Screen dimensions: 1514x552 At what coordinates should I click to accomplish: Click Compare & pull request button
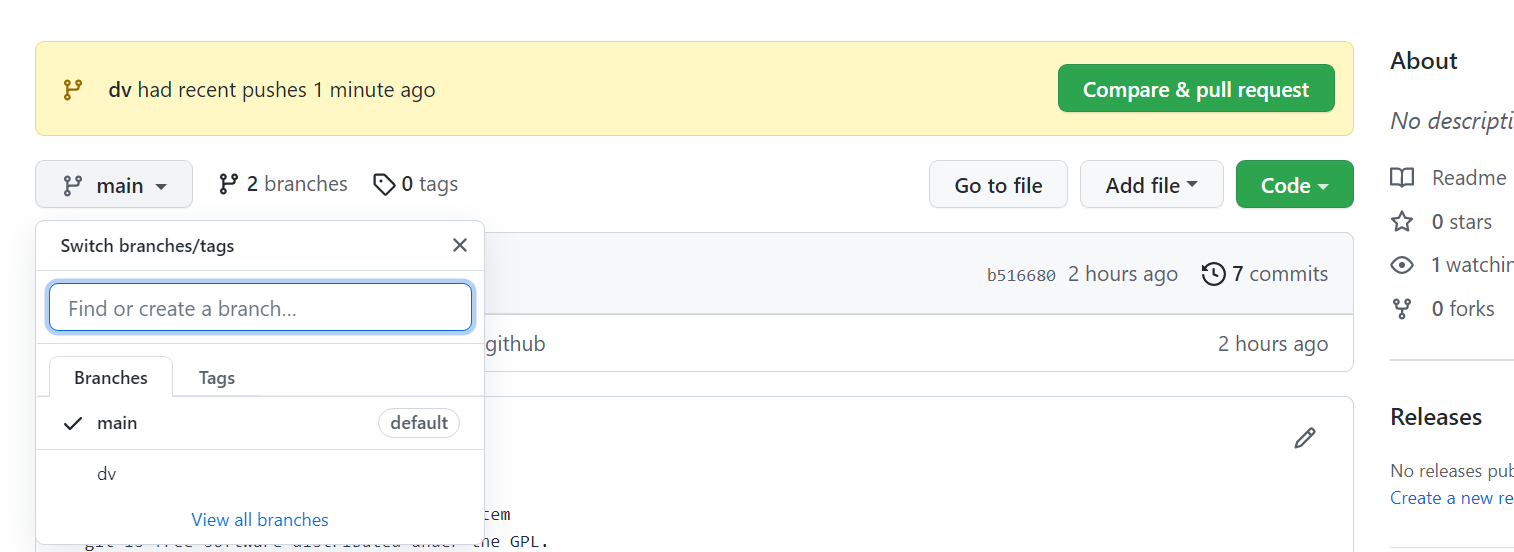[x=1196, y=89]
